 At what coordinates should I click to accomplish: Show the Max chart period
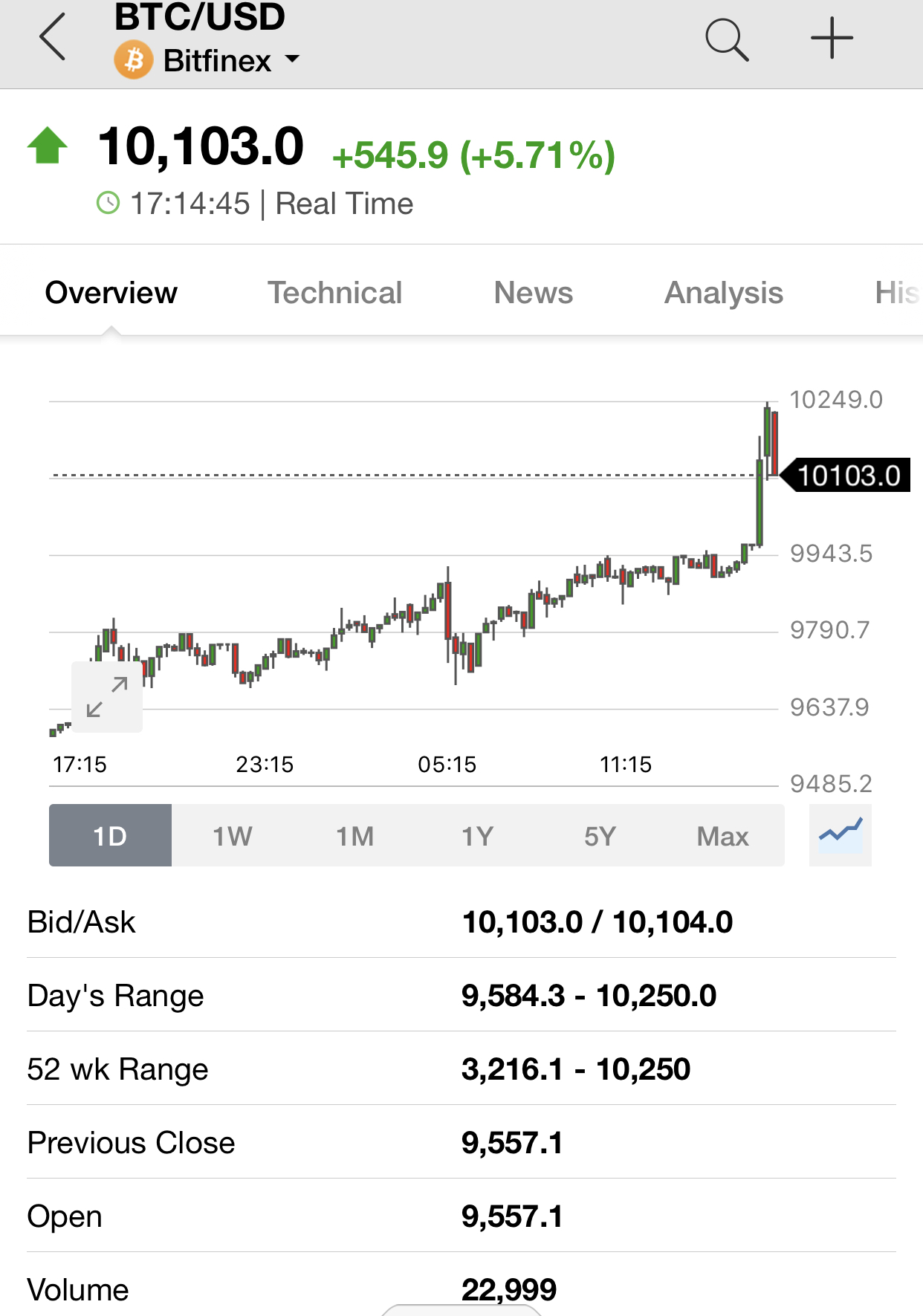pos(723,835)
